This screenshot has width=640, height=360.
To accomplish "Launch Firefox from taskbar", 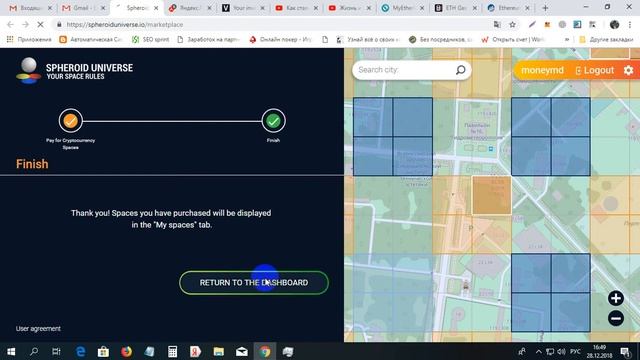I will click(x=127, y=351).
